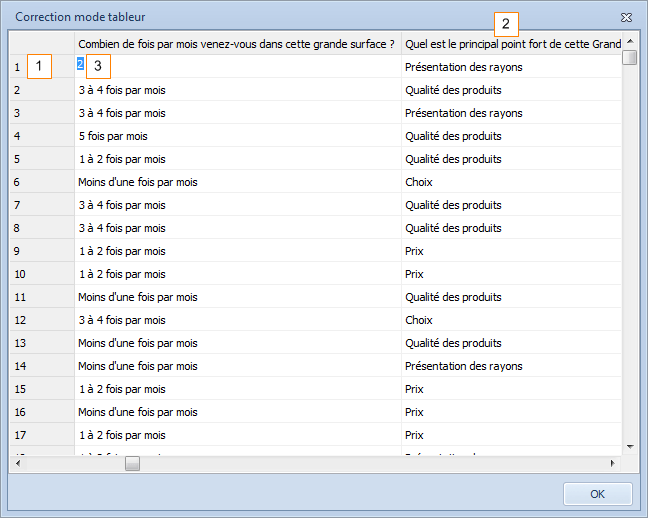This screenshot has width=648, height=518.
Task: Click the horizontal scrollbar right arrow
Action: point(613,463)
